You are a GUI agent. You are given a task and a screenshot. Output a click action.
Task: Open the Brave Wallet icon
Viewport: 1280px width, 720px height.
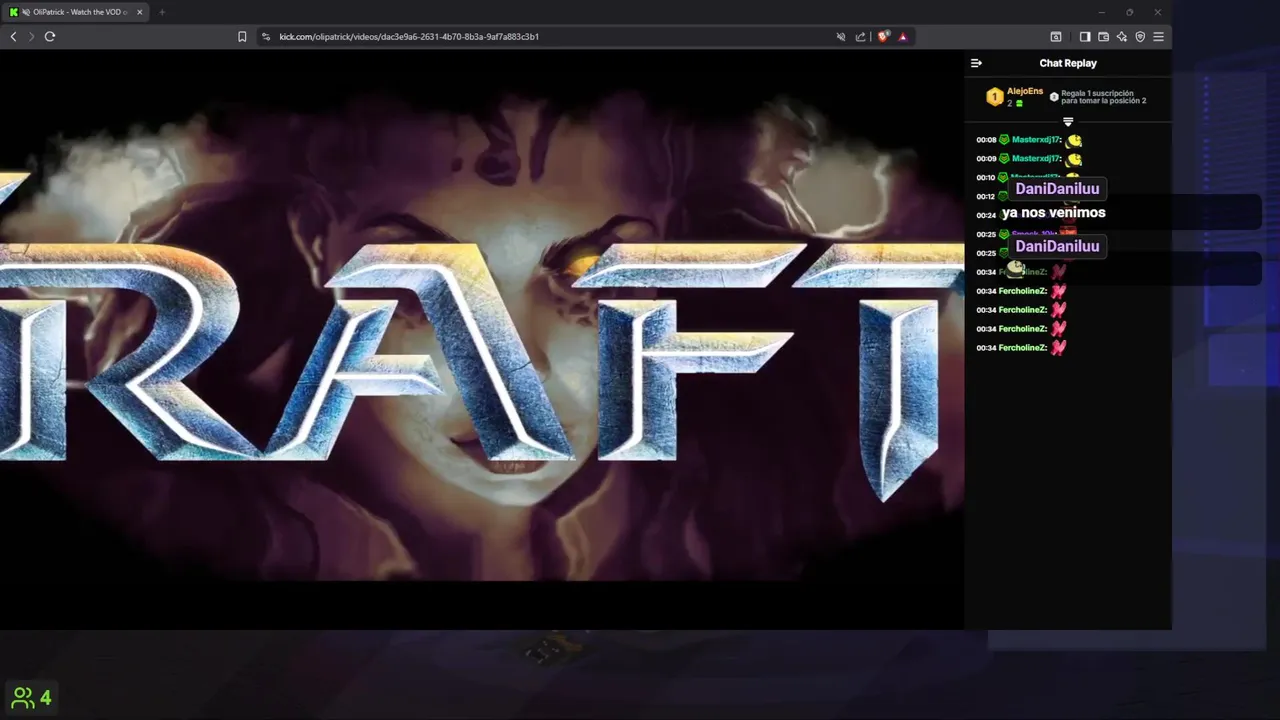(1103, 36)
